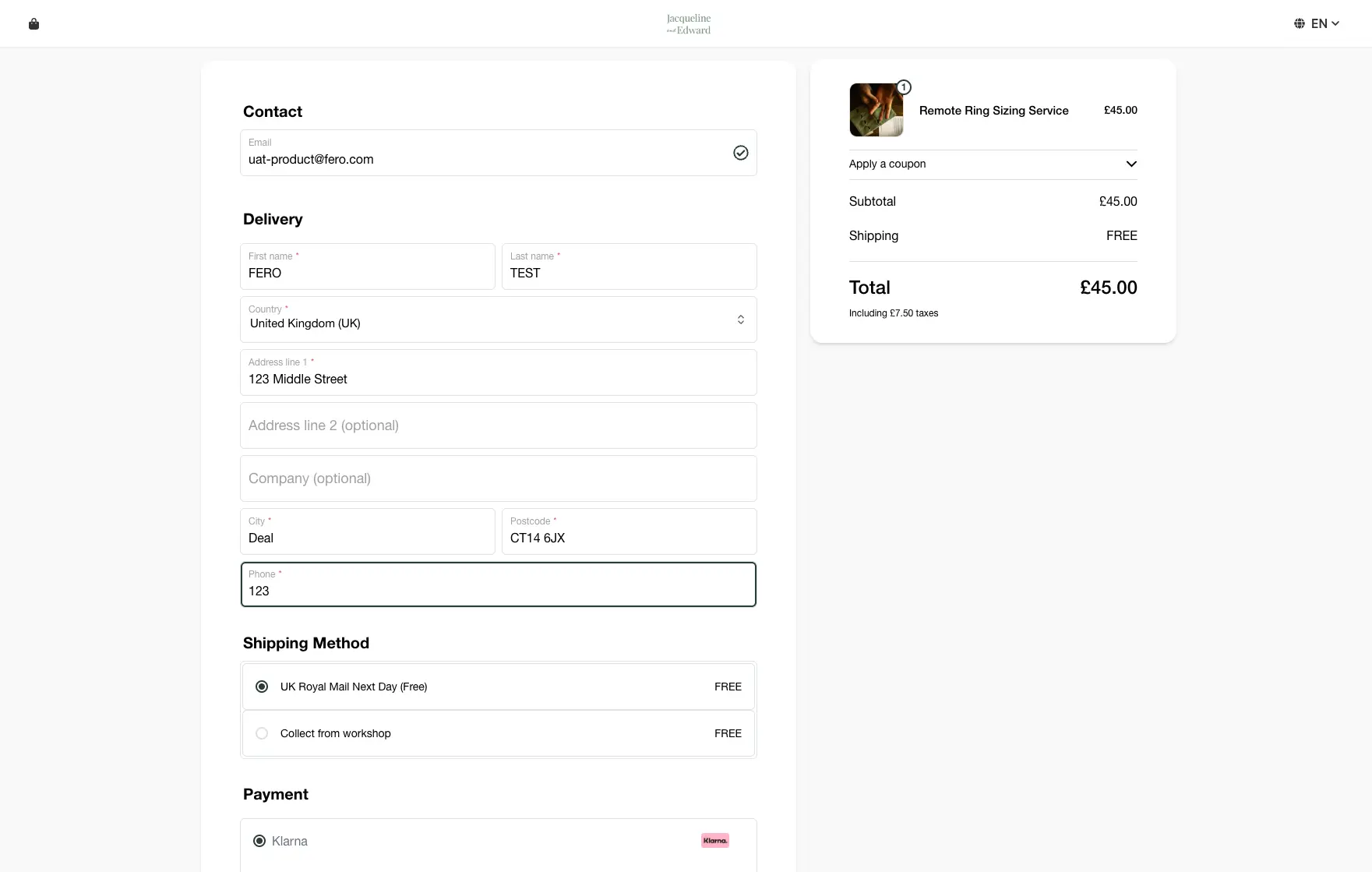Viewport: 1372px width, 872px height.
Task: Open the EN language dropdown
Action: pyautogui.click(x=1325, y=23)
